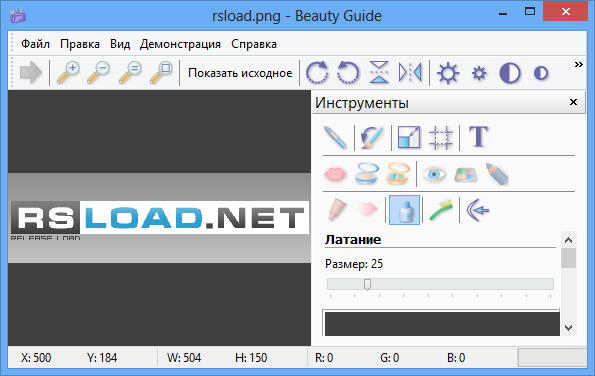Viewport: 595px width, 376px height.
Task: Select the Text tool
Action: [x=478, y=136]
